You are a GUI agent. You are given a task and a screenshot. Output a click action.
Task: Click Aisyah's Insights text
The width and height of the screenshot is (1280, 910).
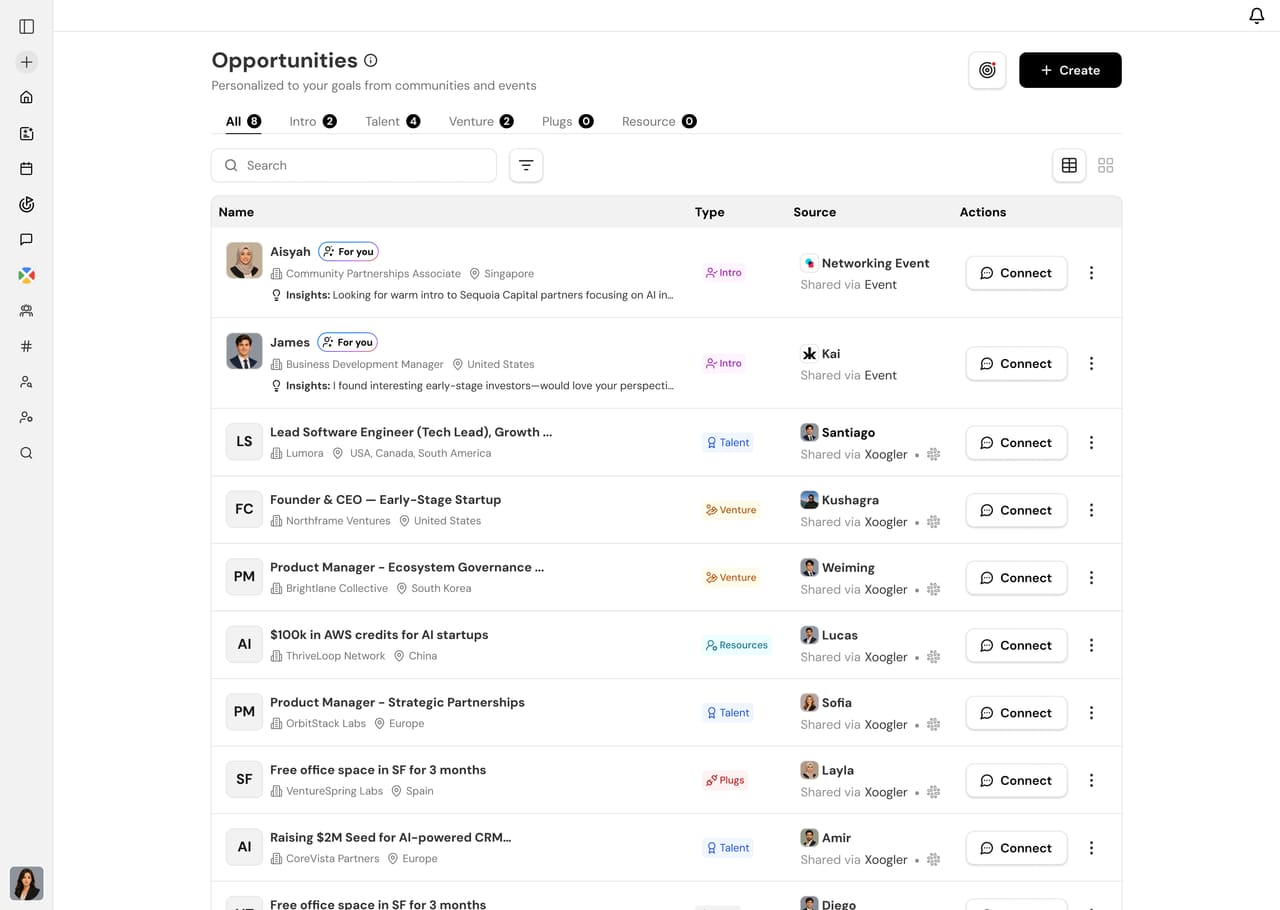(480, 295)
